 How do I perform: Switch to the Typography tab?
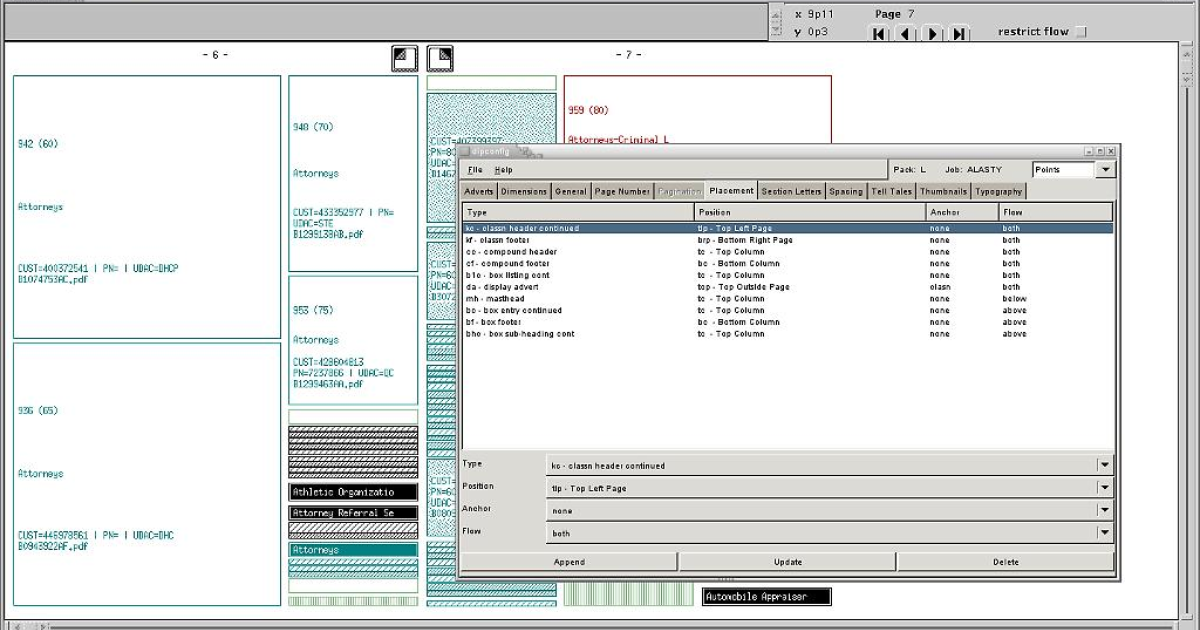[998, 191]
